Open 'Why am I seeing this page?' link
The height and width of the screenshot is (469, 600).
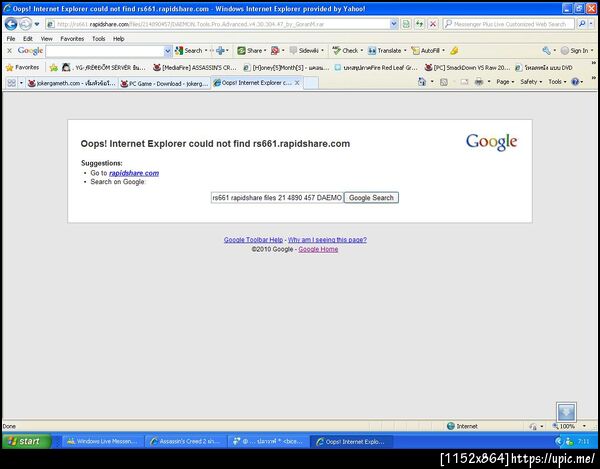click(327, 240)
